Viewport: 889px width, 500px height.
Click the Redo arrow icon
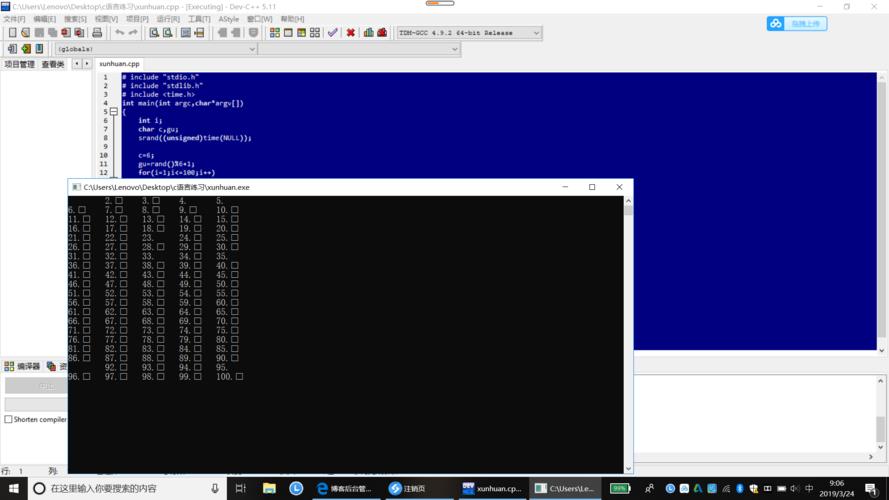(x=132, y=33)
